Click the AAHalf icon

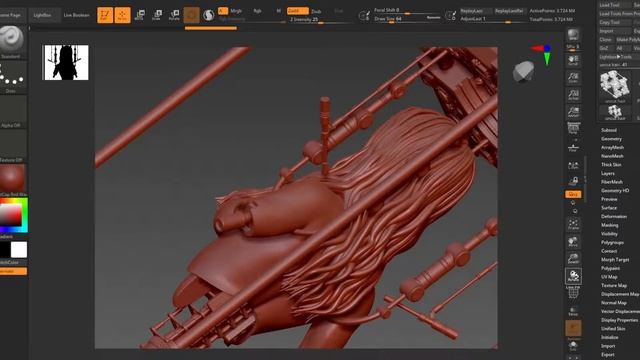pos(573,112)
